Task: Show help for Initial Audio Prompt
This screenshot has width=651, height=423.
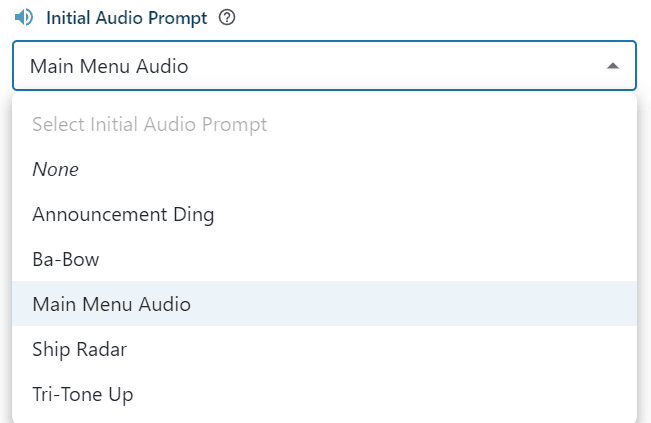Action: (226, 18)
